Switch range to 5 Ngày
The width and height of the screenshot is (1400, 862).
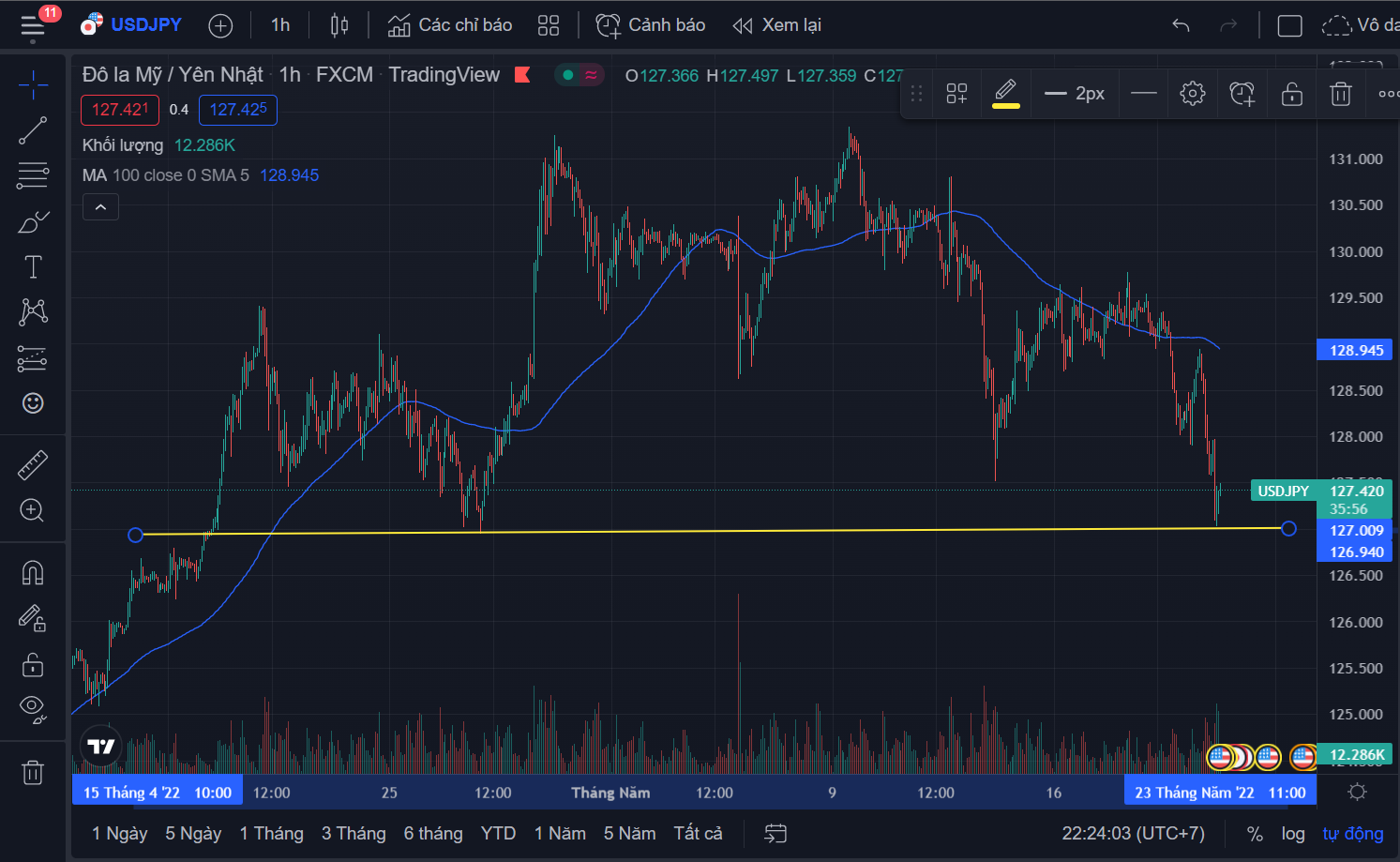tap(193, 834)
